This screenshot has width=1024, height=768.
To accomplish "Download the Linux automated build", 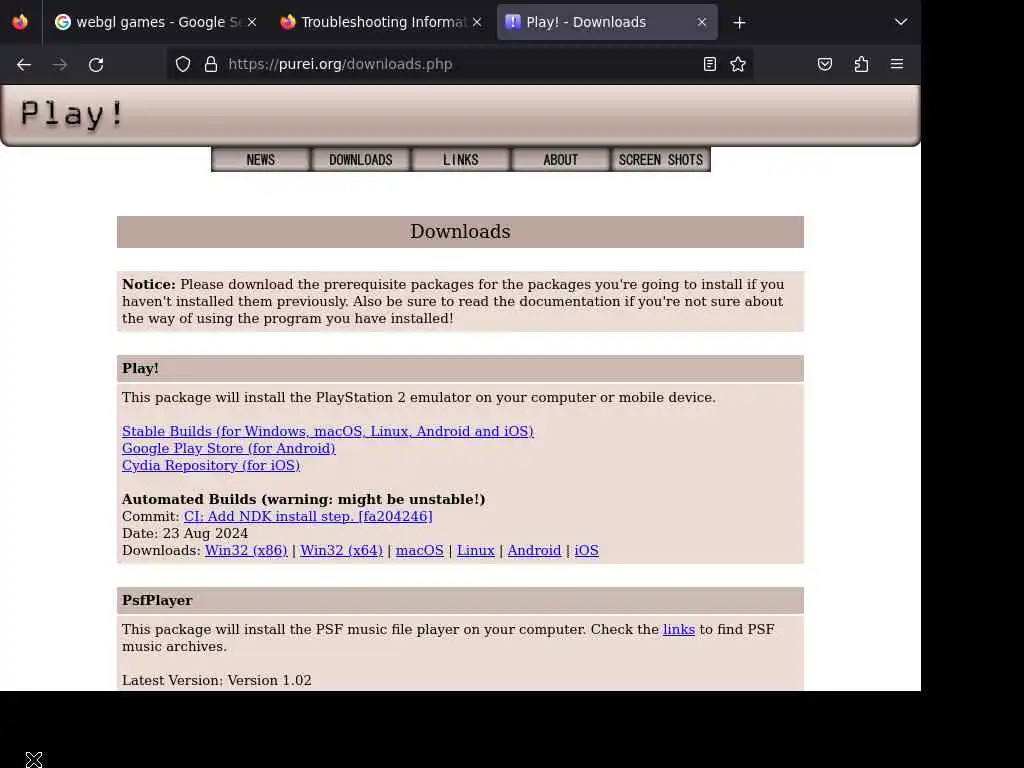I will tap(475, 551).
